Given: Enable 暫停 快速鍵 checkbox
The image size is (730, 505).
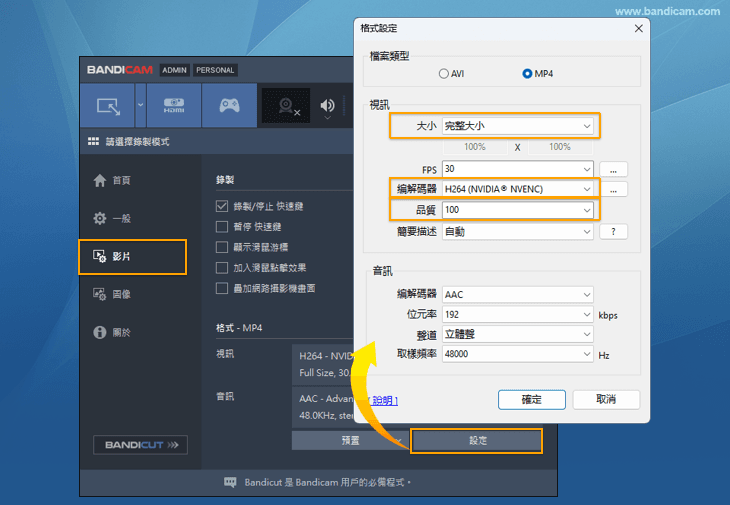Looking at the screenshot, I should pyautogui.click(x=222, y=227).
